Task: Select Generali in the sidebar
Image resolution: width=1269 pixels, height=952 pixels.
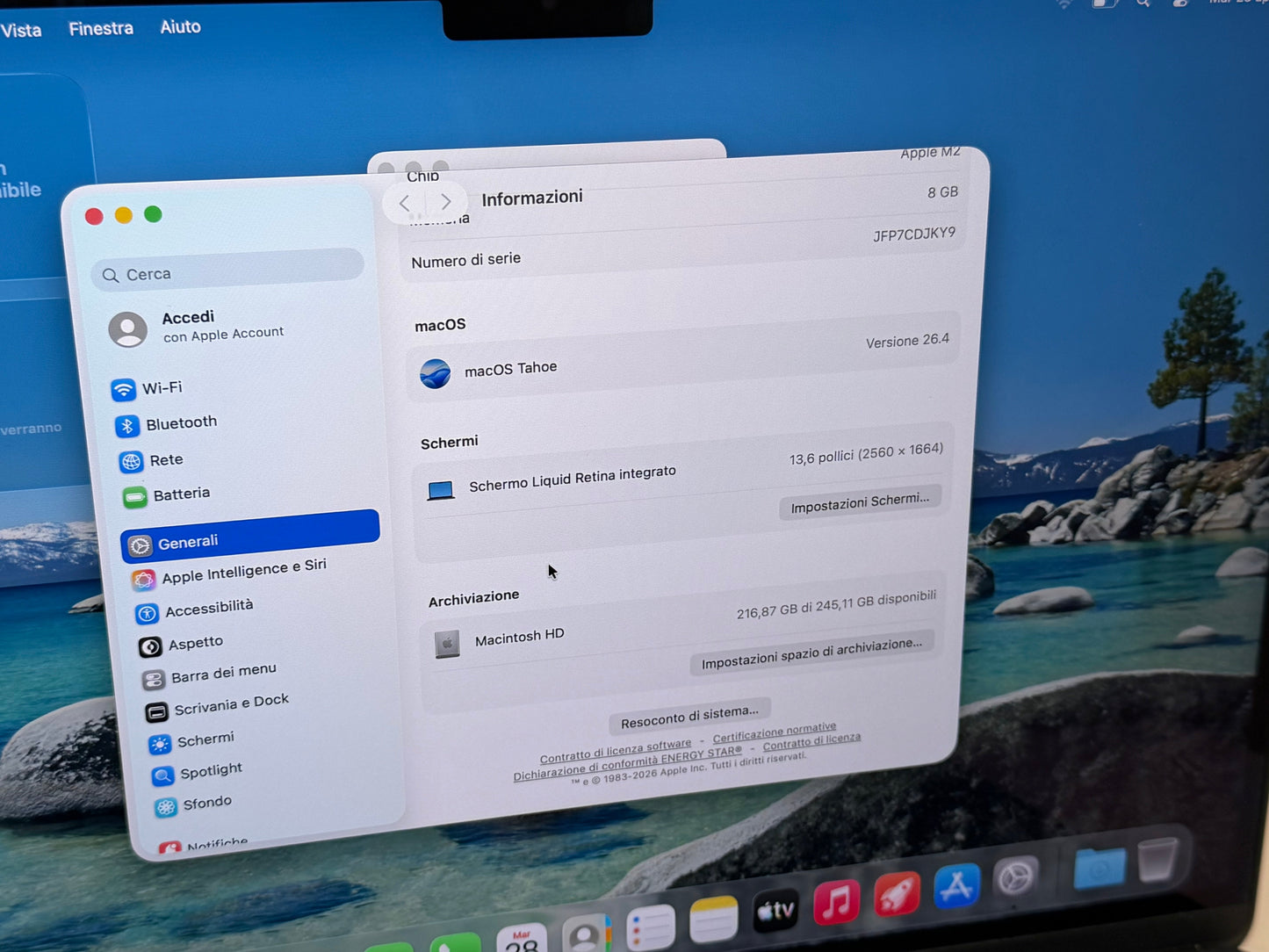Action: pos(250,536)
